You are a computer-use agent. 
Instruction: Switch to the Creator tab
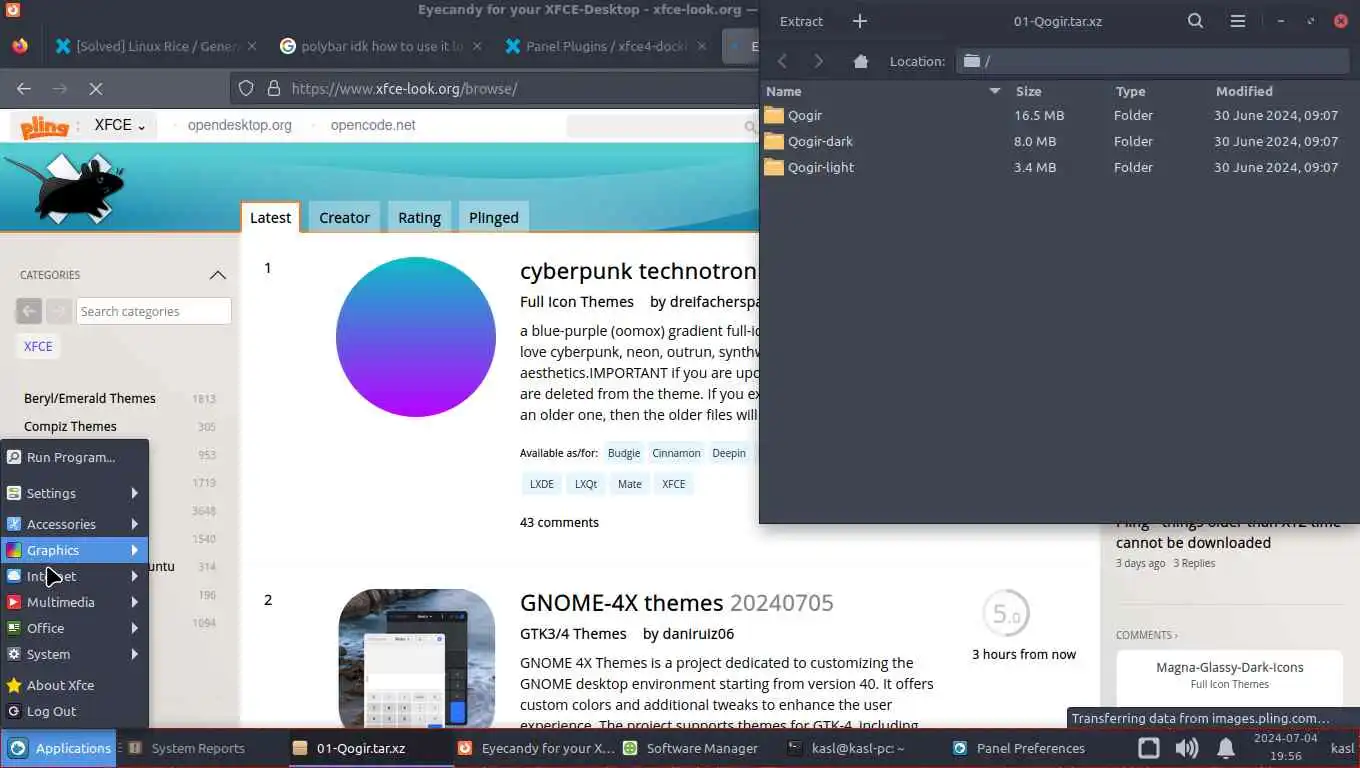tap(344, 217)
